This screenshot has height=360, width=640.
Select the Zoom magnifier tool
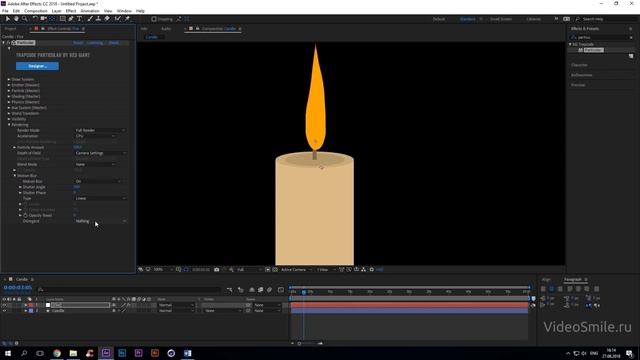[x=24, y=19]
